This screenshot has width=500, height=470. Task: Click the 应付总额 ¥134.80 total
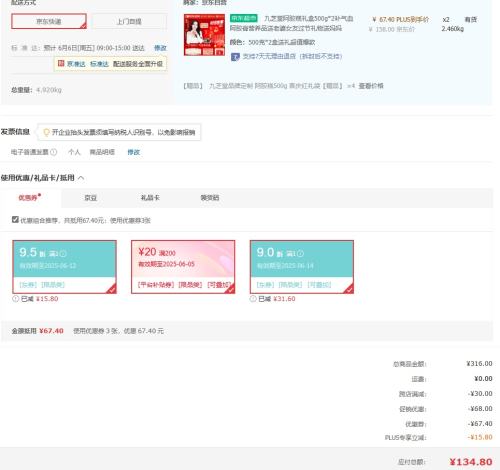click(471, 462)
